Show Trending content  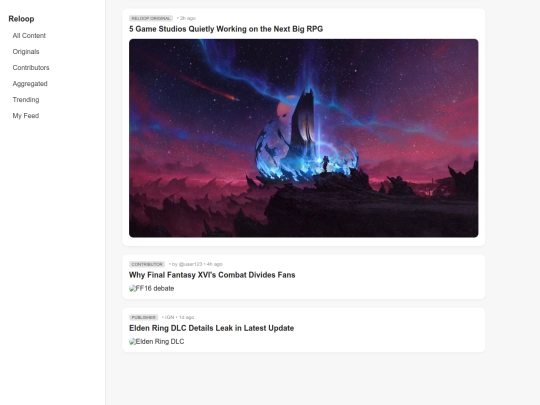click(26, 100)
